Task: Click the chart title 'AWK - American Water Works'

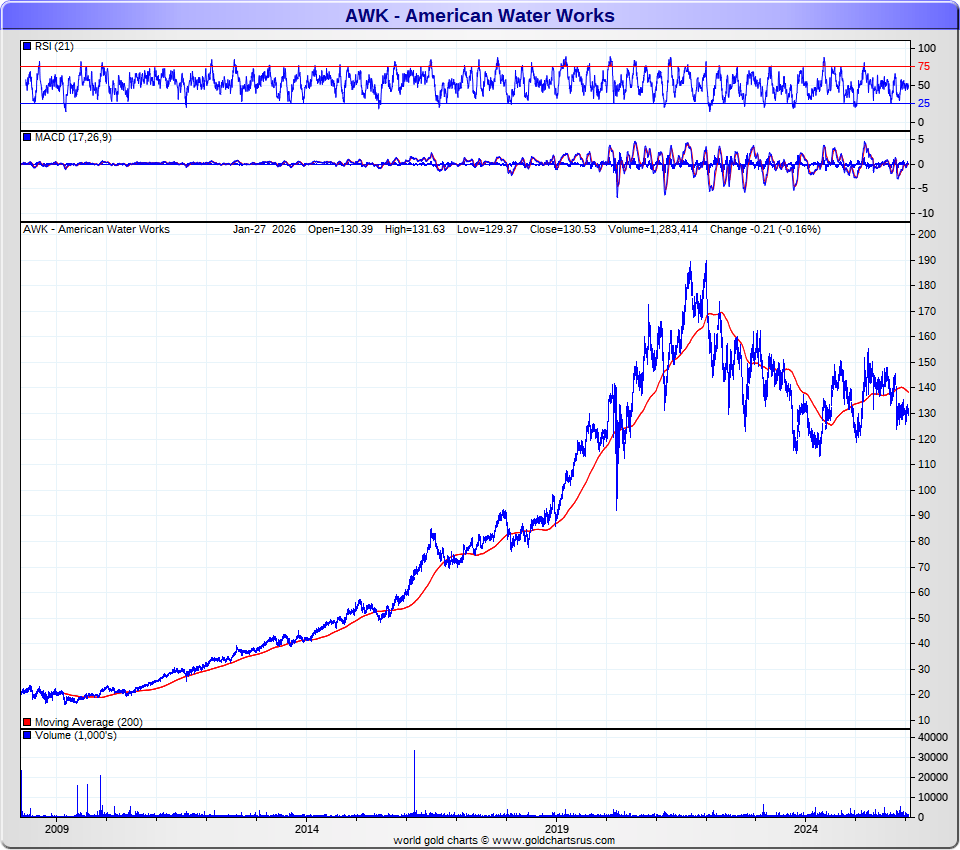Action: coord(479,15)
